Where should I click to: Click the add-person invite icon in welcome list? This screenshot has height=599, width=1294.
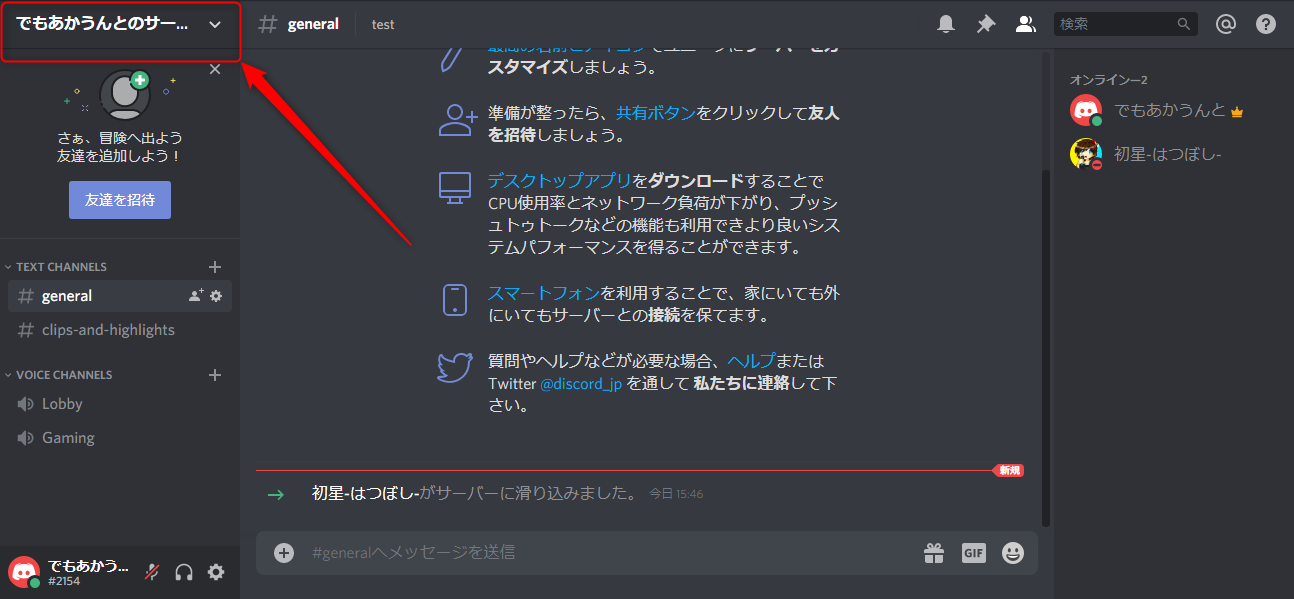(458, 120)
